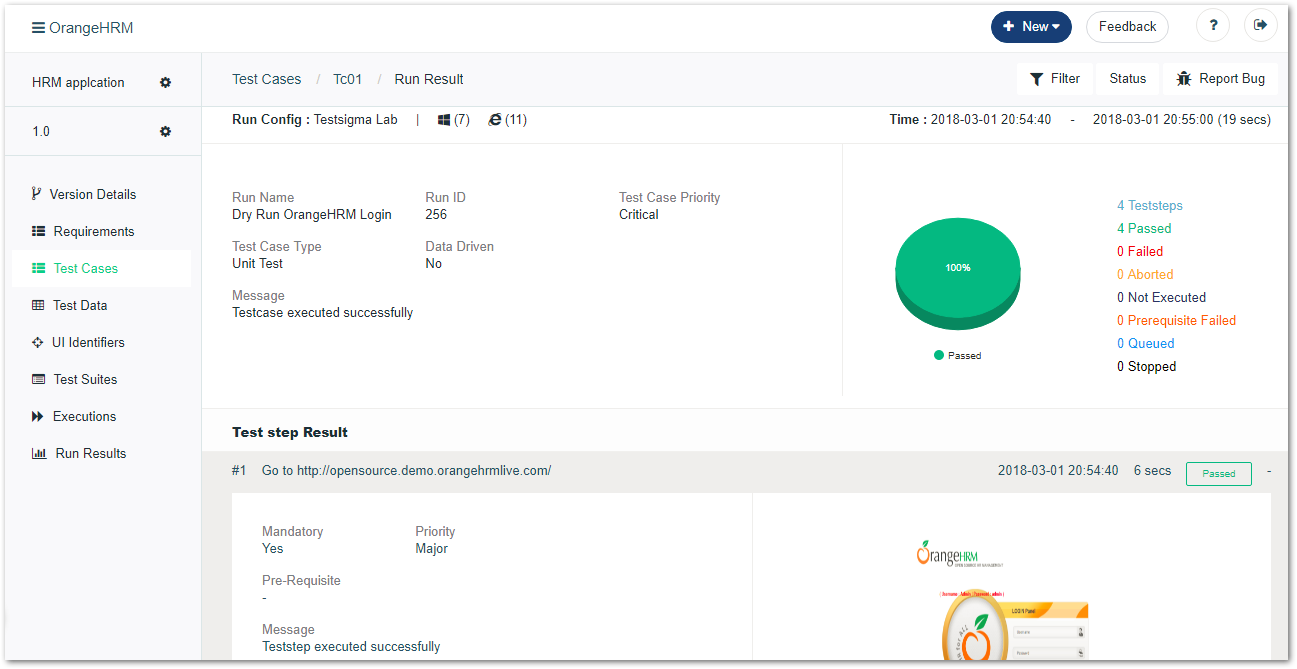Click the Run Config Testsigma Lab text
Image resolution: width=1297 pixels, height=669 pixels.
click(315, 119)
